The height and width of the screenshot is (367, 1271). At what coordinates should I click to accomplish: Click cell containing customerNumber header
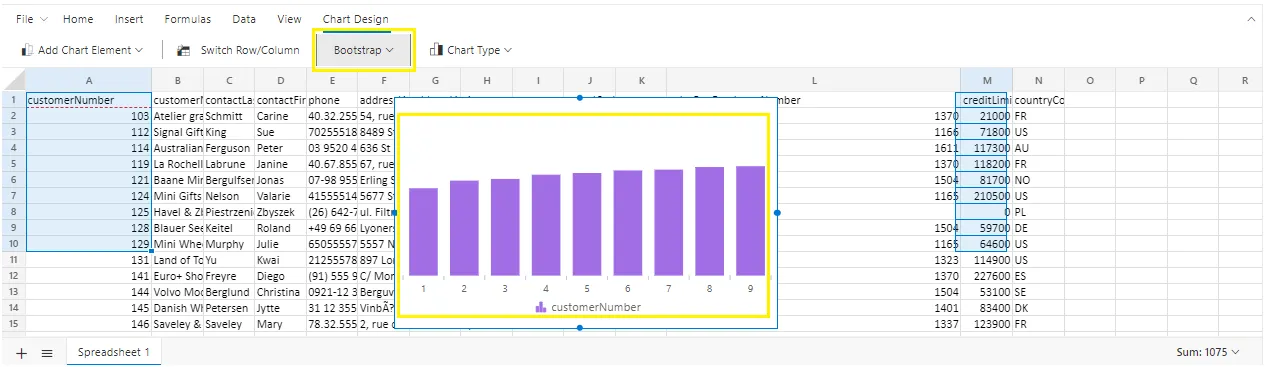click(89, 100)
